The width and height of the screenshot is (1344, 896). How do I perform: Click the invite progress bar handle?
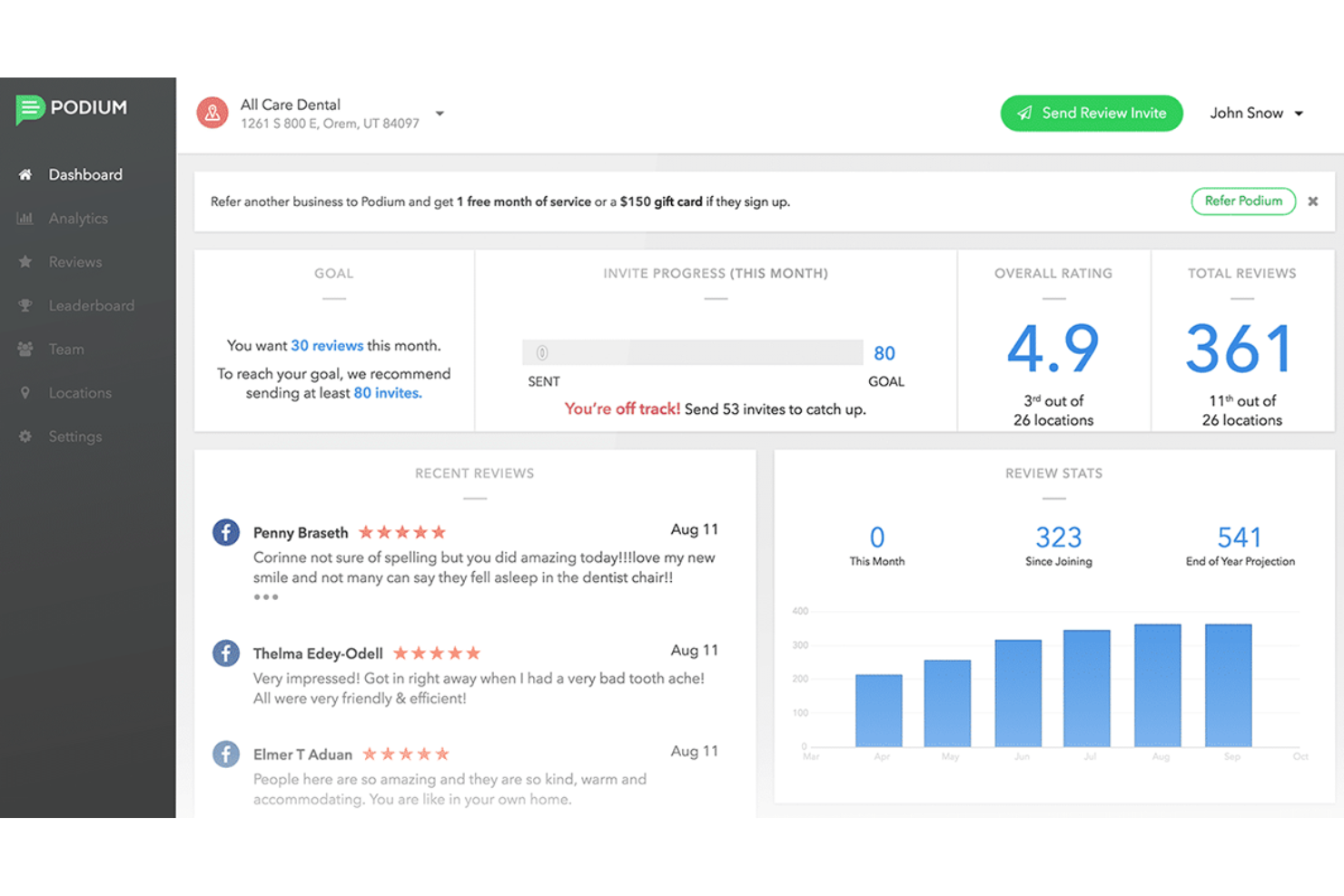(x=541, y=351)
